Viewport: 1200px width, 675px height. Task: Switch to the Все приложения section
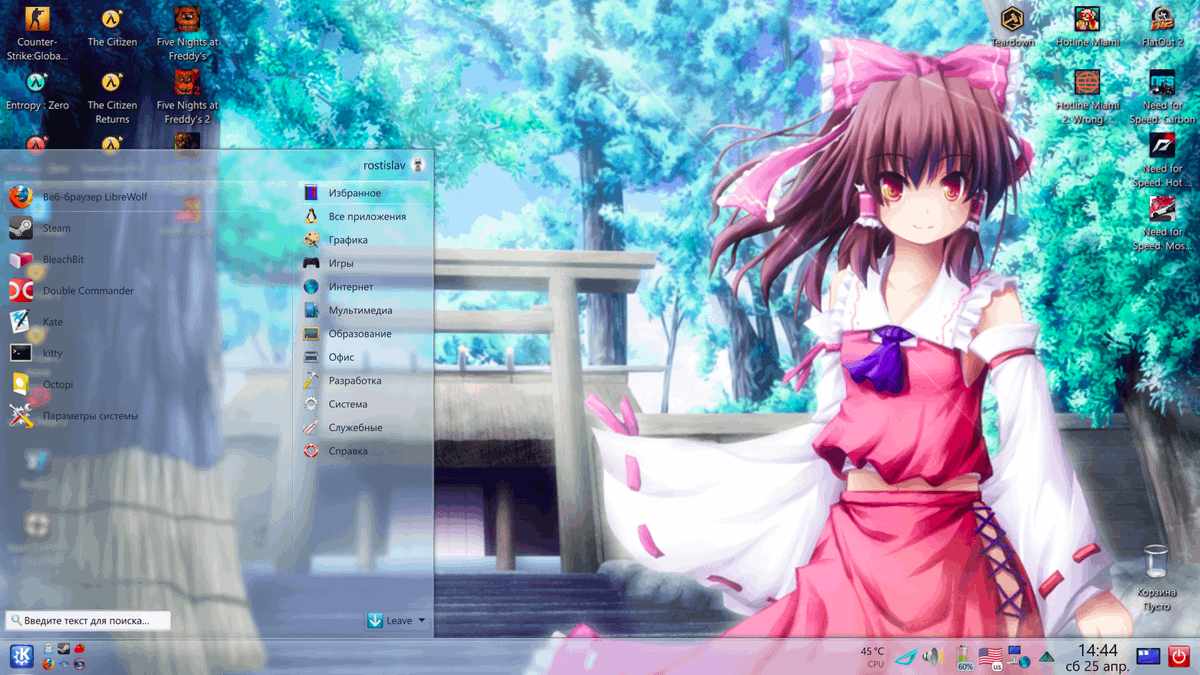coord(365,216)
